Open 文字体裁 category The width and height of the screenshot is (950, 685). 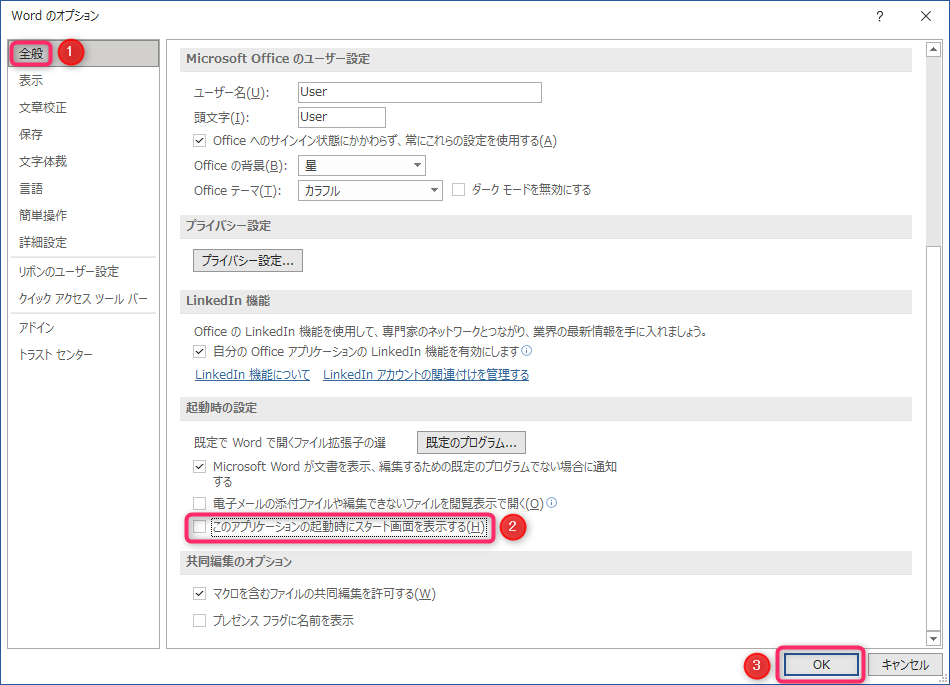[x=84, y=161]
